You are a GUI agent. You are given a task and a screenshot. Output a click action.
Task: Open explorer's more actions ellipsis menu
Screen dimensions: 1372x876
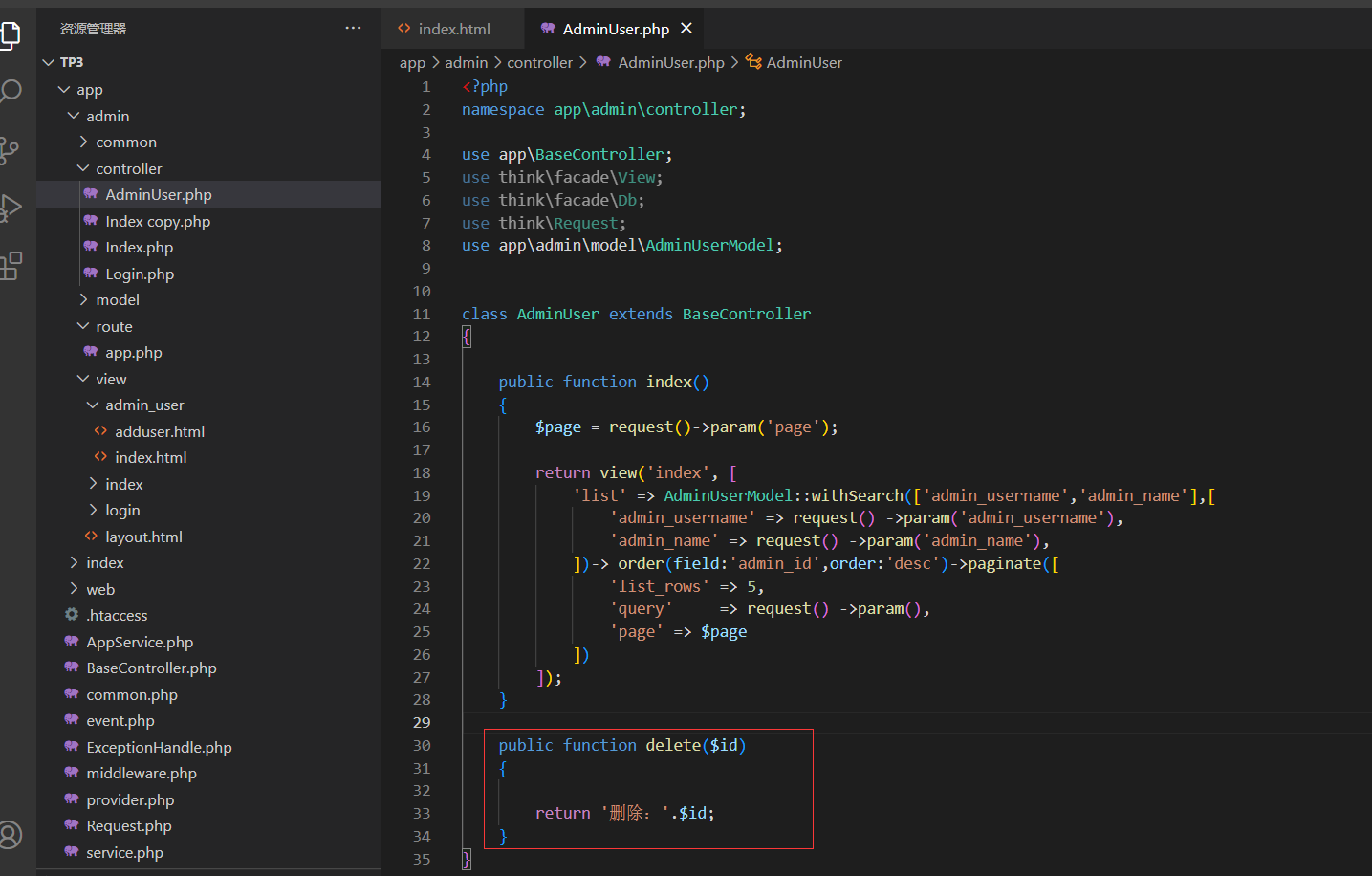(x=353, y=29)
